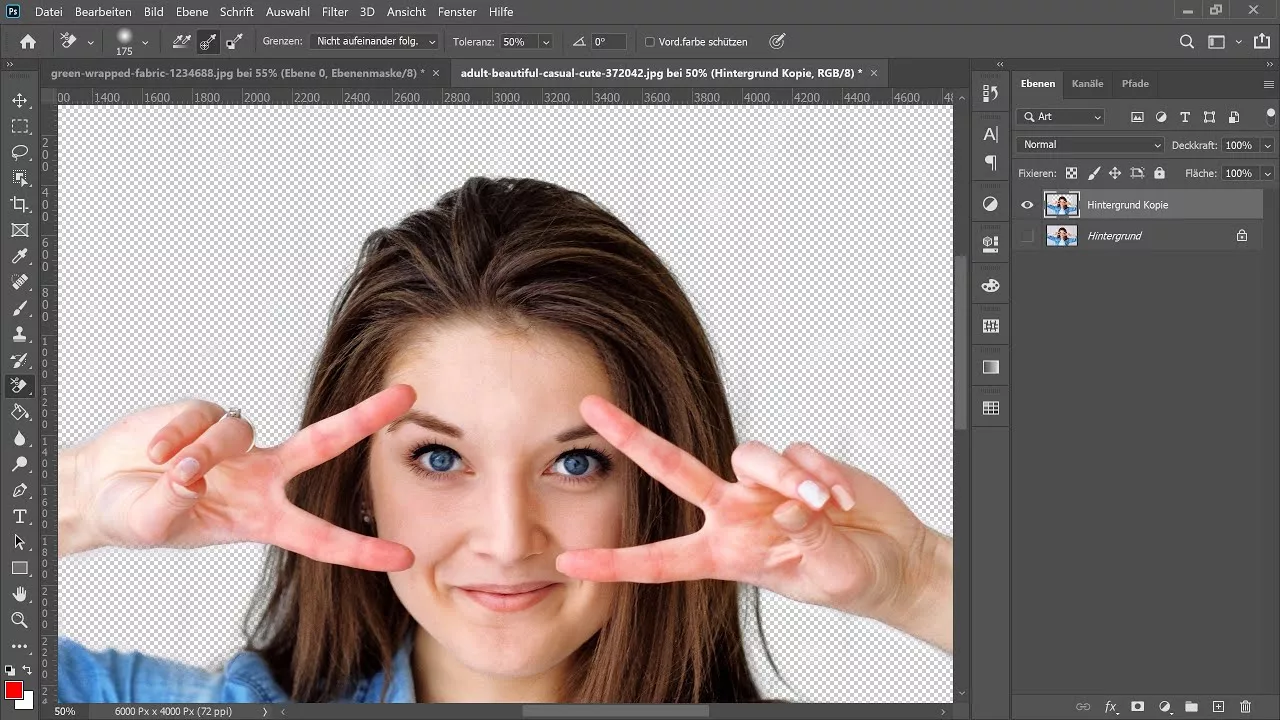The height and width of the screenshot is (720, 1280).
Task: Select the Move tool
Action: [x=20, y=100]
